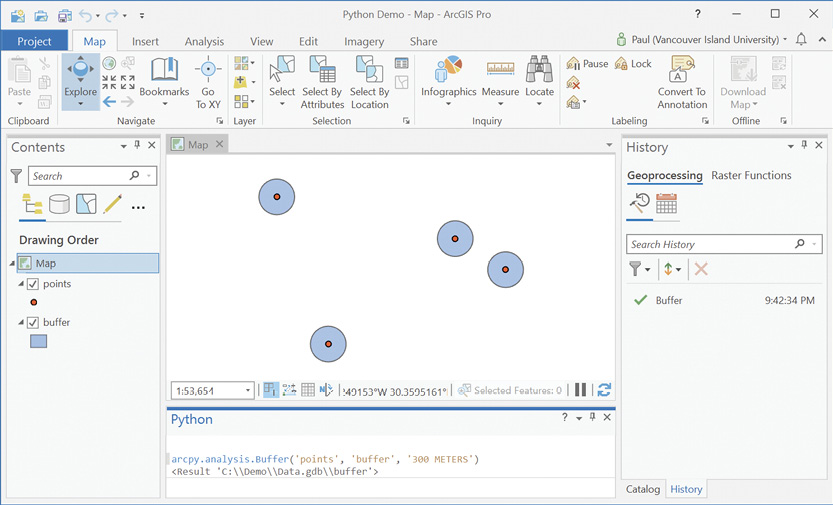Pause drawing in the map view
Image resolution: width=833 pixels, height=505 pixels.
(581, 390)
